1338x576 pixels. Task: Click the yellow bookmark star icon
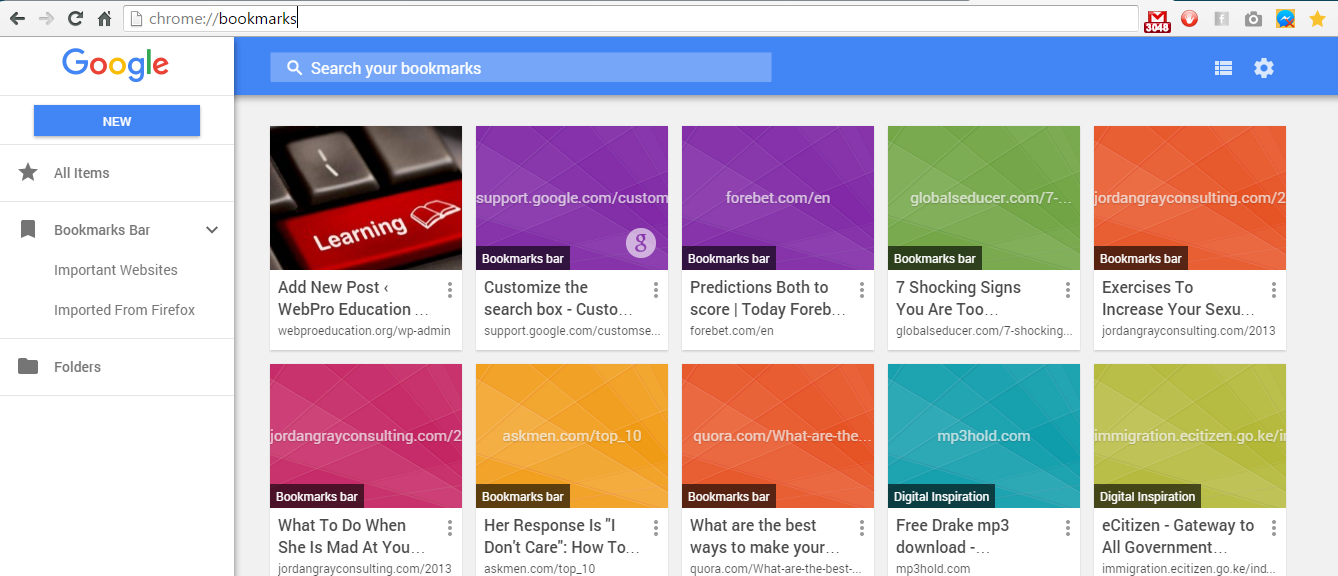1317,19
